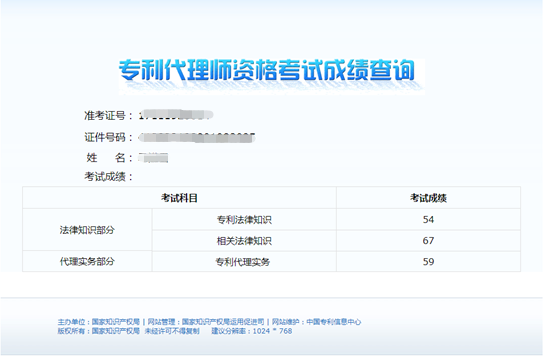This screenshot has height=362, width=554.
Task: Select the 准考证号 label
Action: point(108,115)
